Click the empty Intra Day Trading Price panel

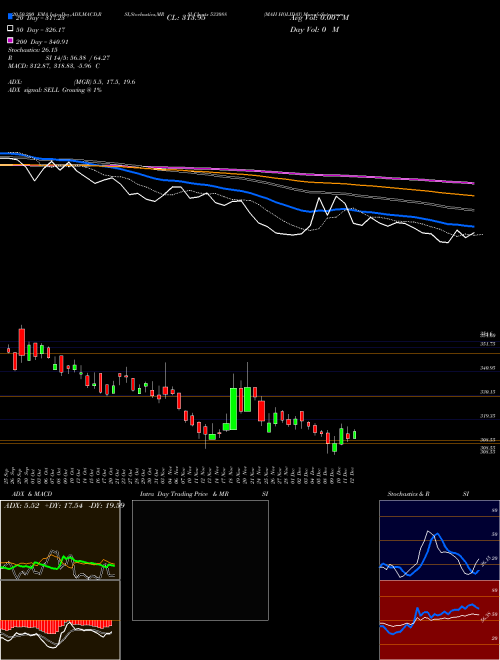pyautogui.click(x=200, y=560)
